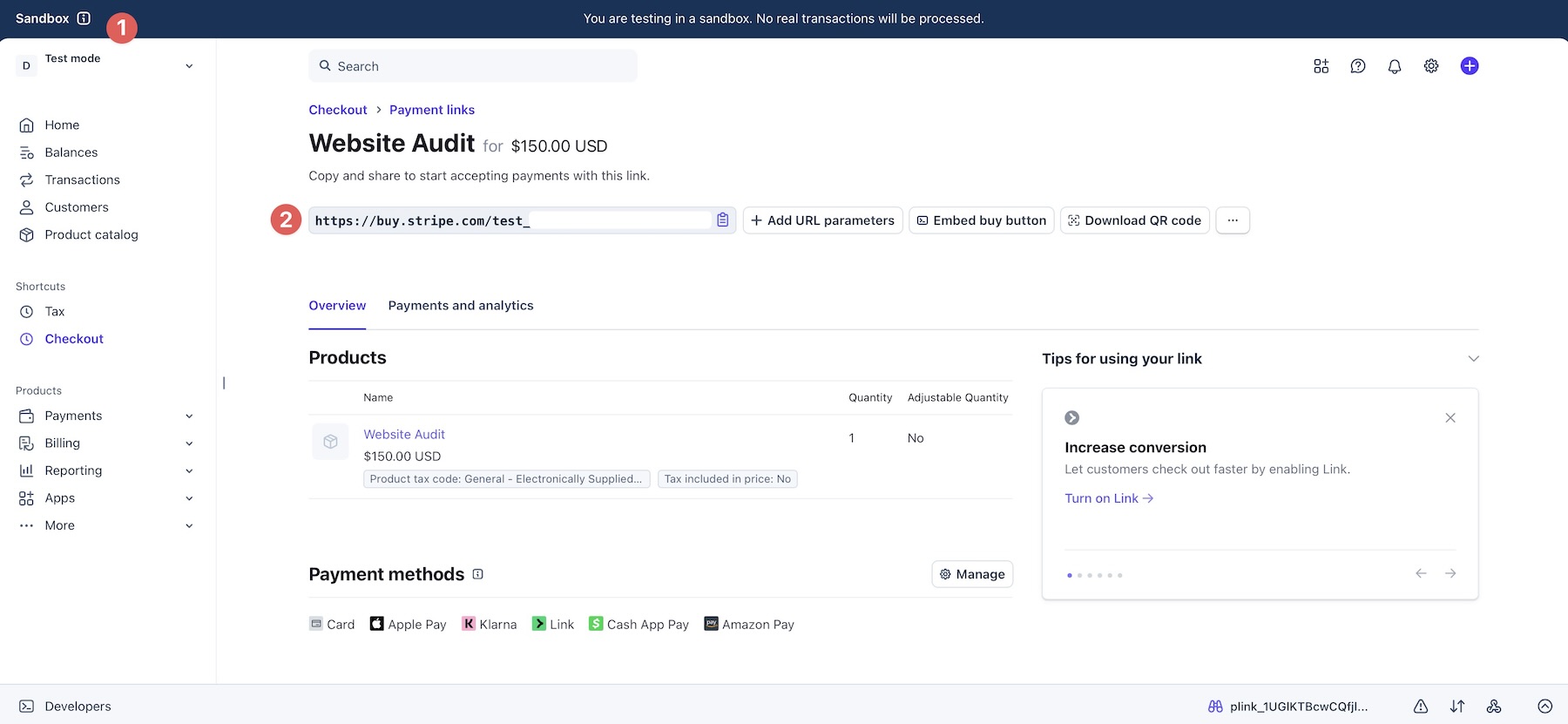The height and width of the screenshot is (724, 1568).
Task: Expand the Reporting sidebar section
Action: 189,471
